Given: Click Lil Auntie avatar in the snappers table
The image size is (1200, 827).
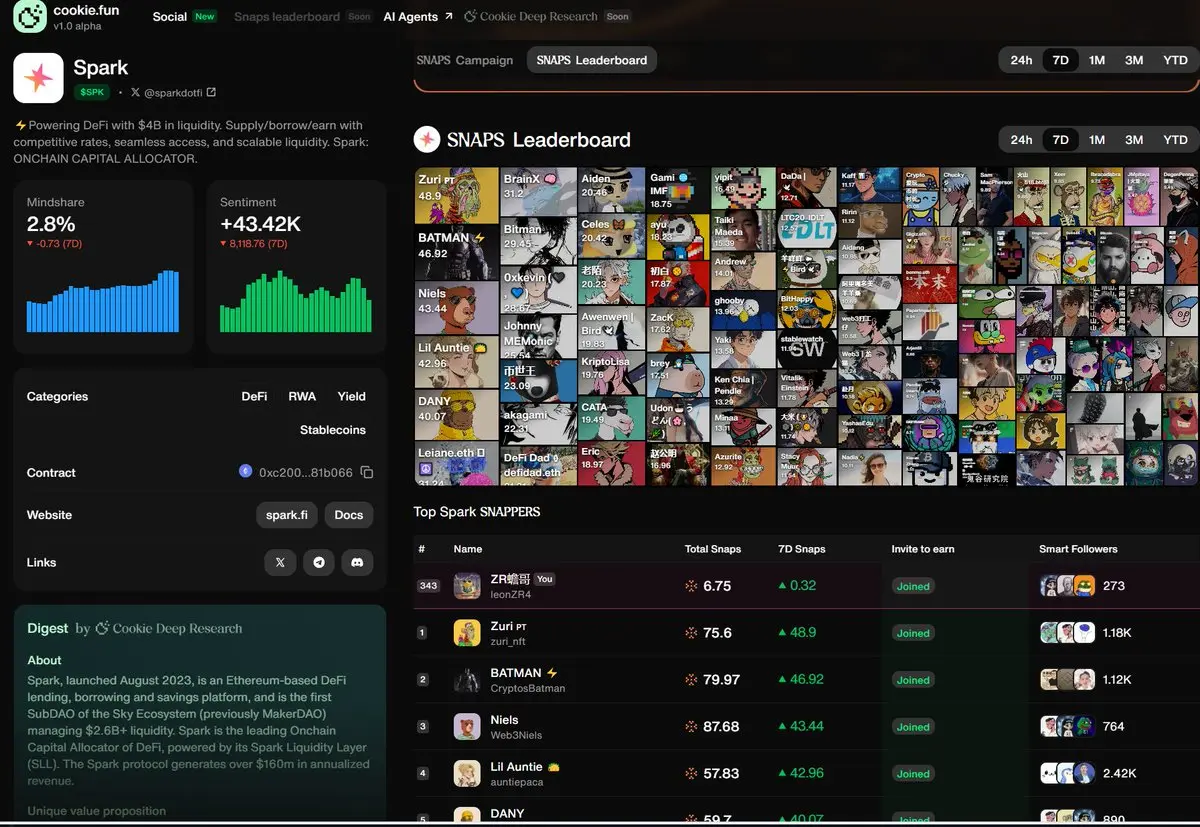Looking at the screenshot, I should coord(467,774).
